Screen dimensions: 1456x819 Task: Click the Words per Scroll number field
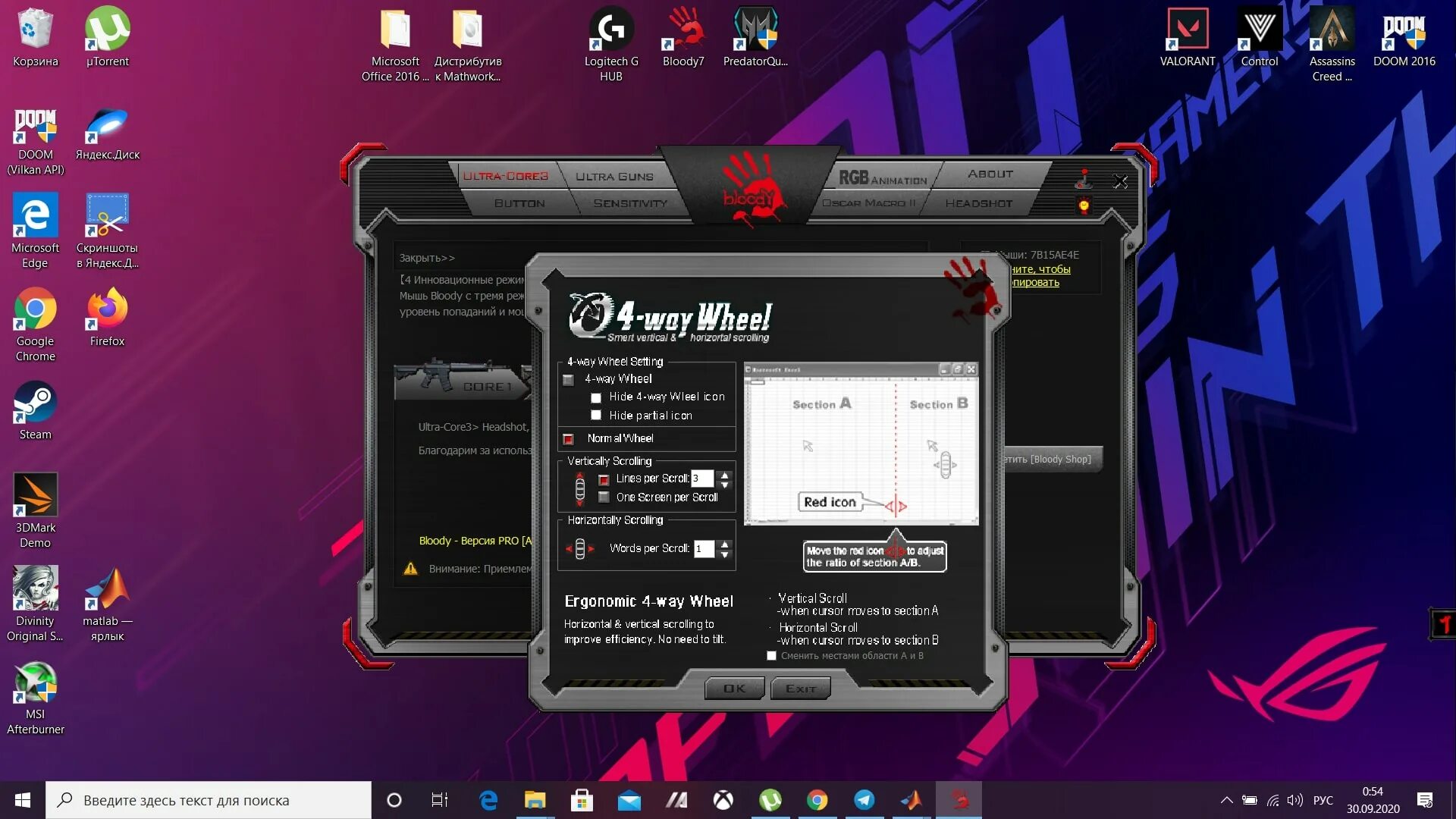point(704,549)
